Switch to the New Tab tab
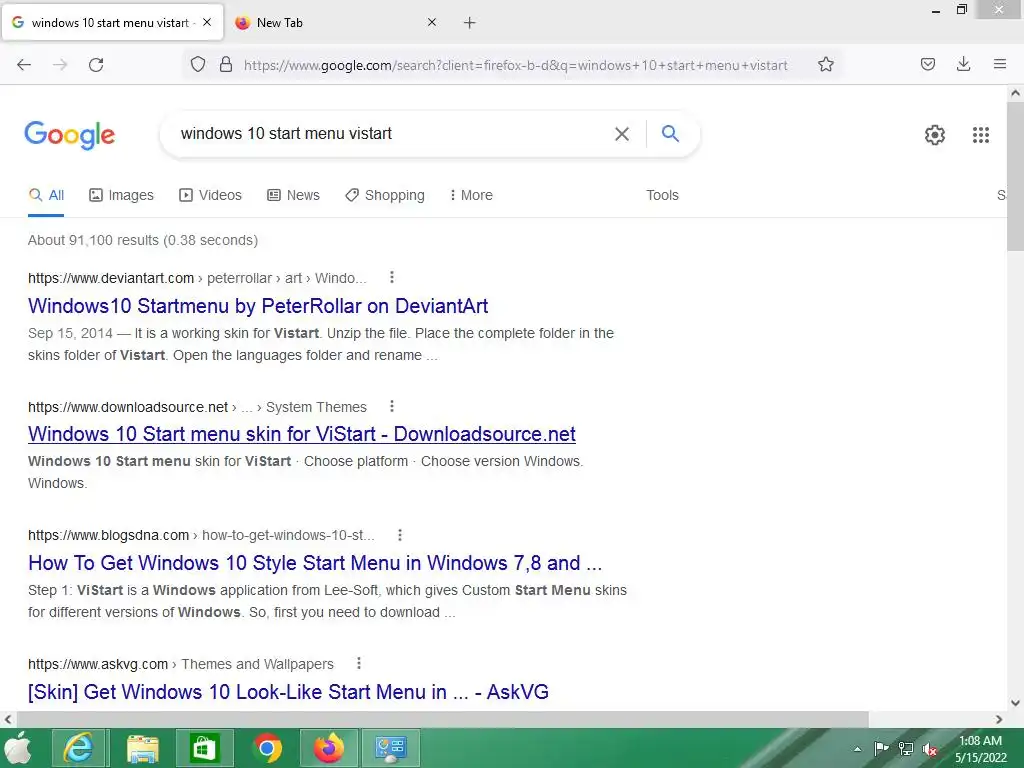The height and width of the screenshot is (768, 1024). (x=336, y=23)
